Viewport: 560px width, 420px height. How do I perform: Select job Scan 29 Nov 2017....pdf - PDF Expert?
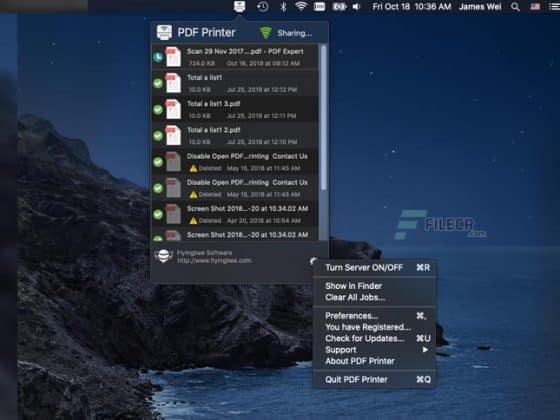235,57
